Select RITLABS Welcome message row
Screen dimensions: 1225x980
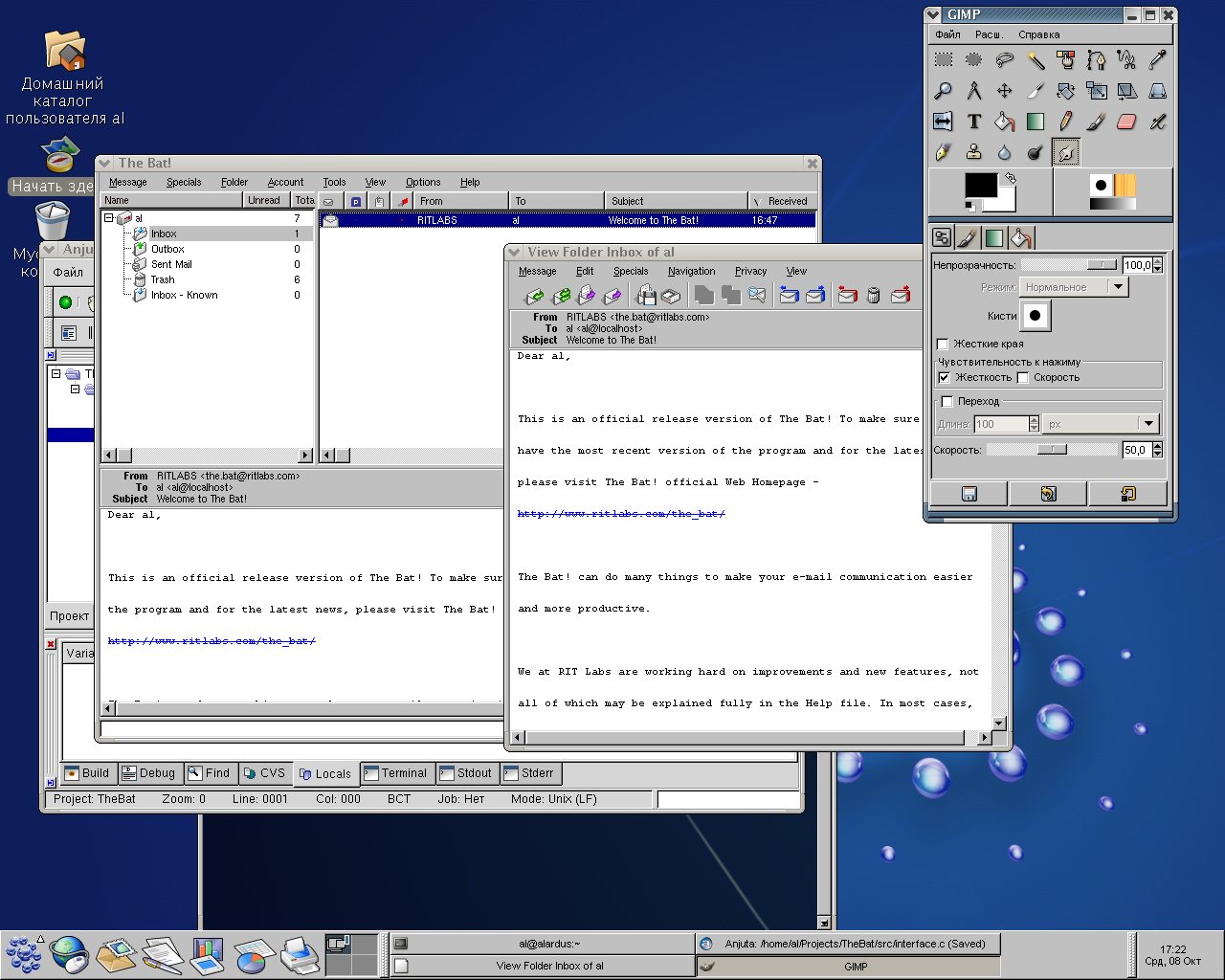point(568,220)
